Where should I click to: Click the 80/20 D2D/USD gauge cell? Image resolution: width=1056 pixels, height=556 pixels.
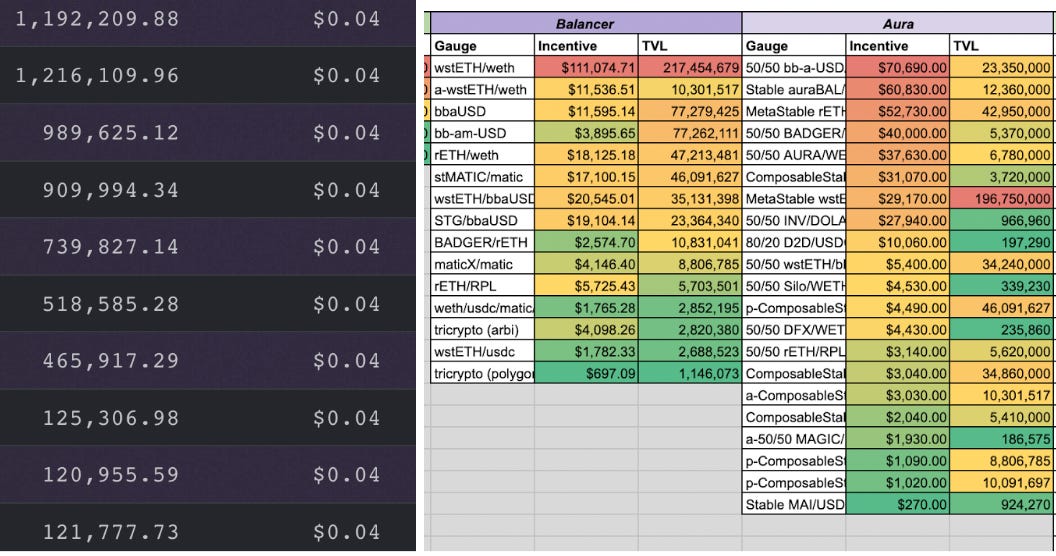click(794, 242)
